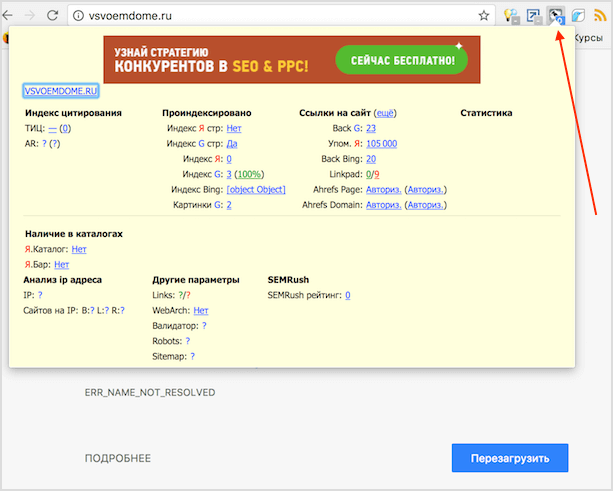Click 'Упом. Я' value 105 000
The width and height of the screenshot is (613, 491).
pyautogui.click(x=382, y=144)
